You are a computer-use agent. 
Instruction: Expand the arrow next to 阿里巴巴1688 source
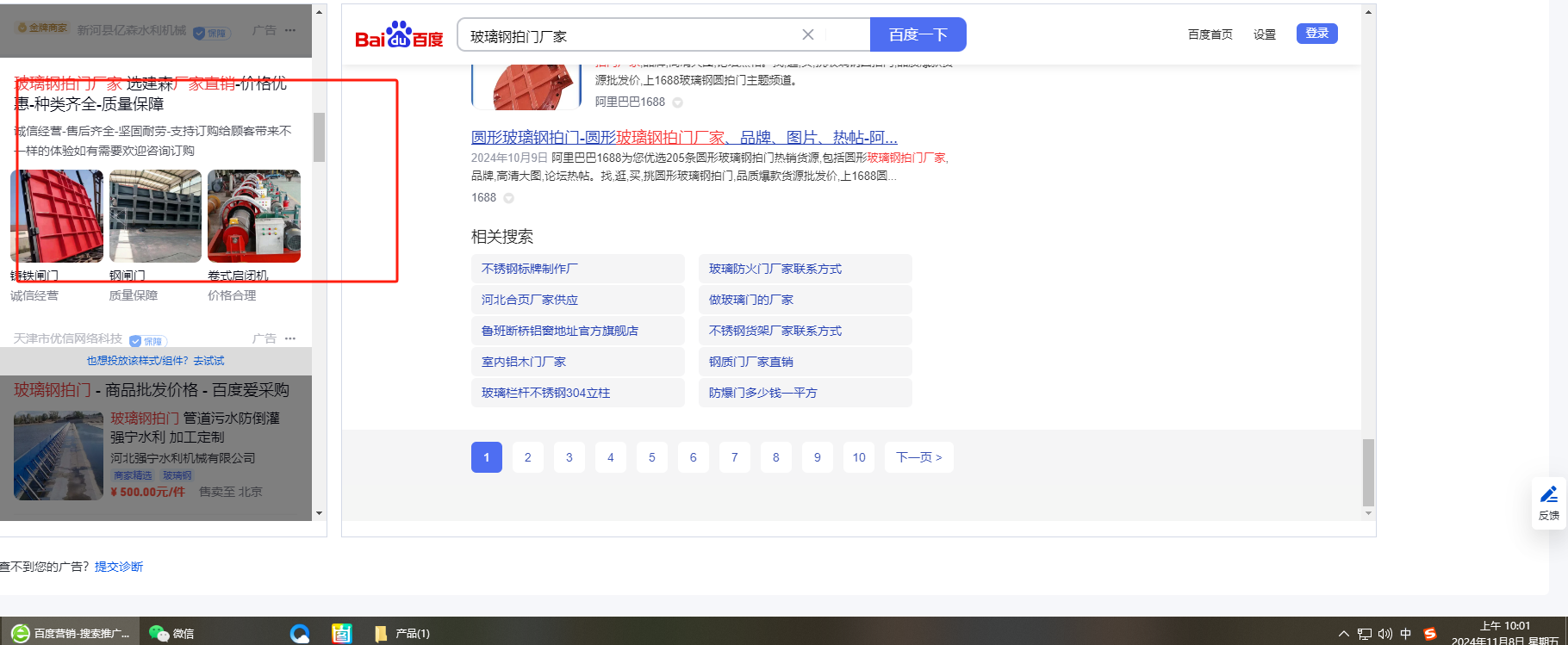678,102
